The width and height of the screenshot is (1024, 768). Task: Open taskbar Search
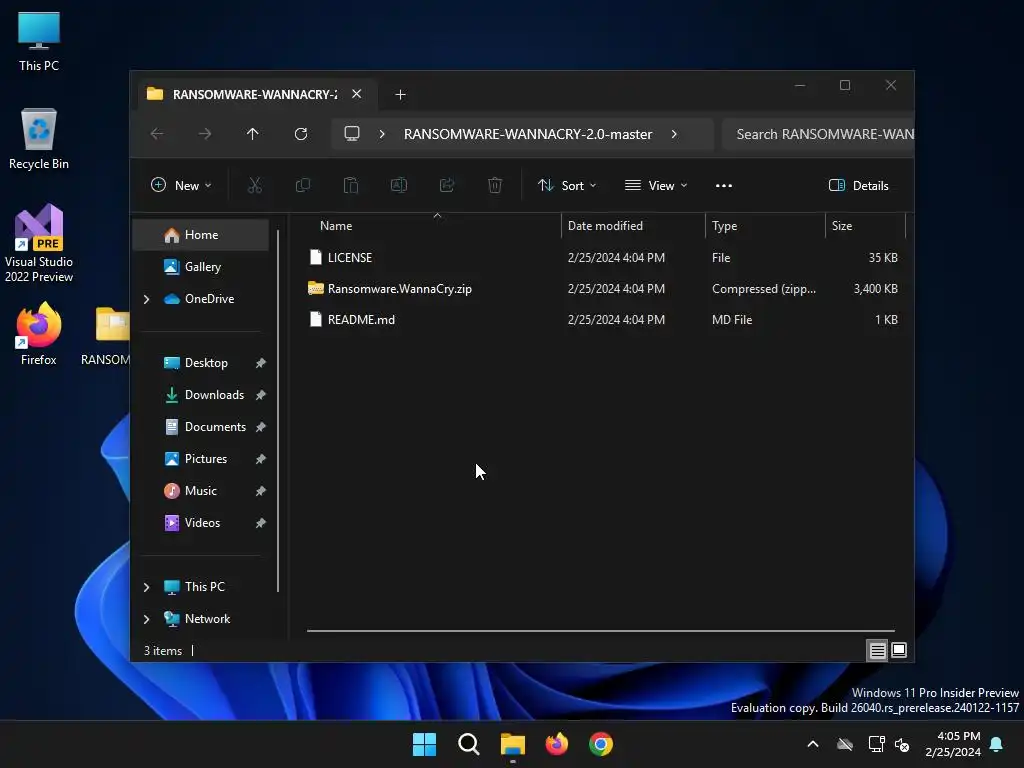click(x=469, y=744)
